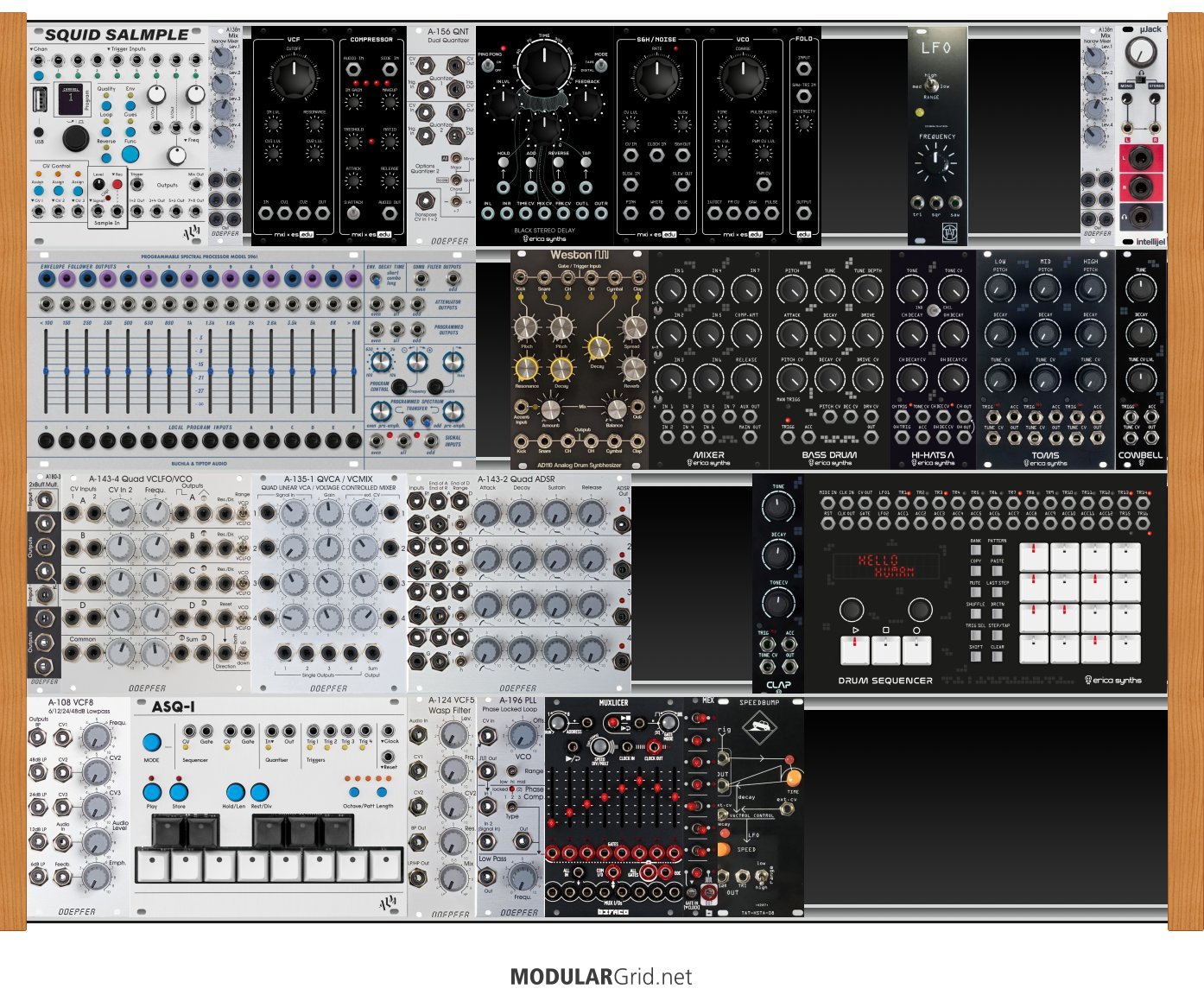This screenshot has width=1204, height=995.
Task: Click the SHUFFLE button on Drum Sequencer
Action: (975, 614)
